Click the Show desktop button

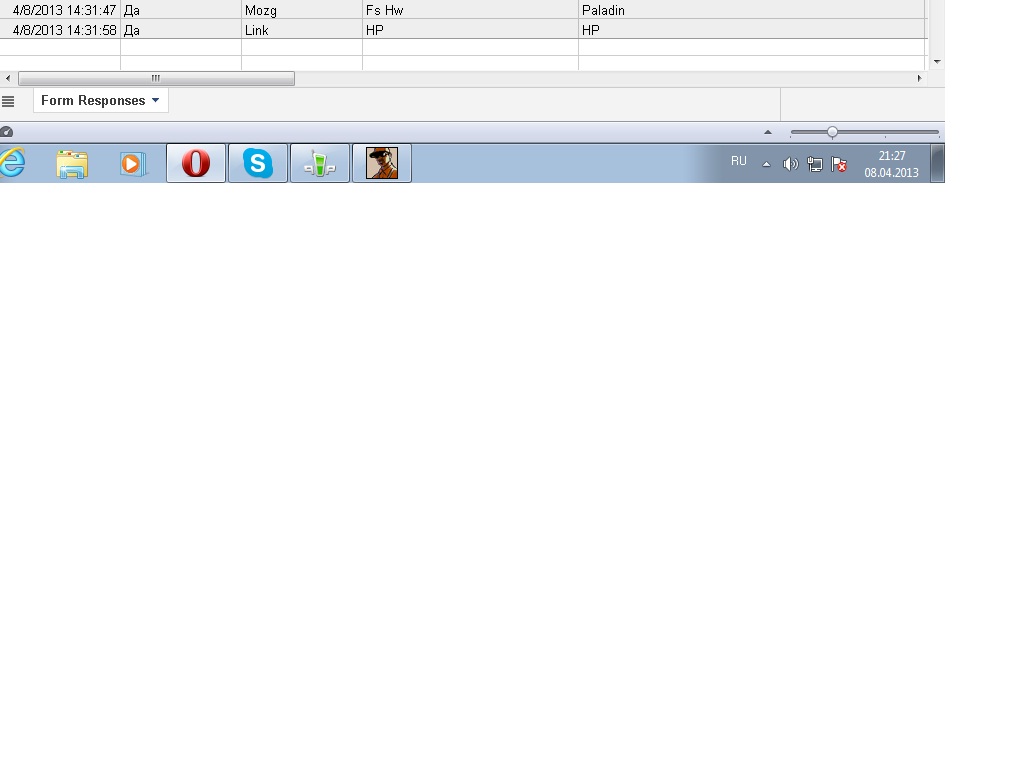[x=937, y=163]
